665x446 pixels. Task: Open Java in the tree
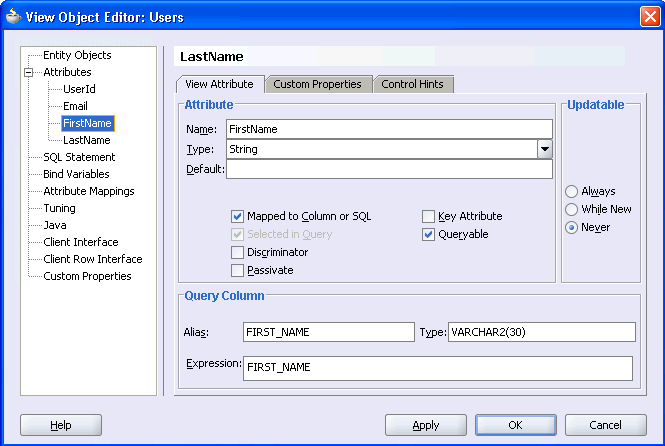pyautogui.click(x=55, y=225)
